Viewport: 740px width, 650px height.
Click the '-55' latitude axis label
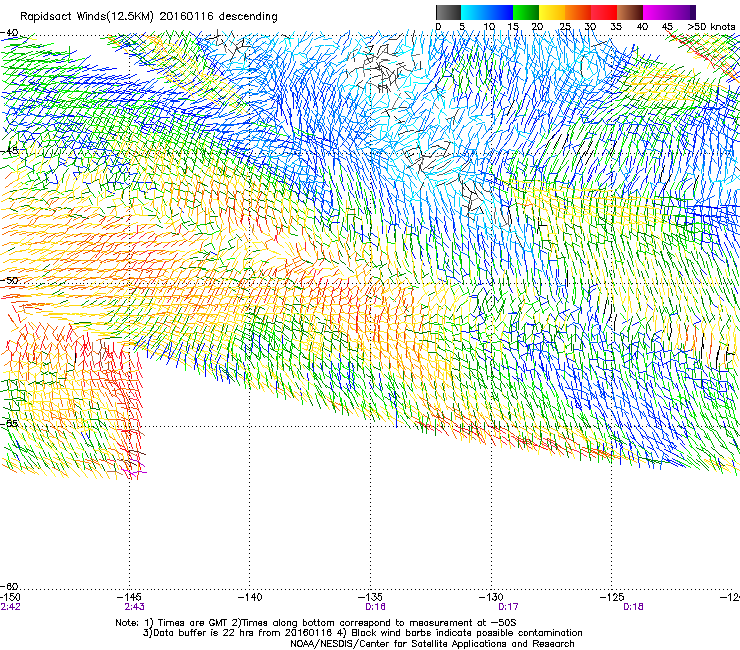(x=9, y=423)
